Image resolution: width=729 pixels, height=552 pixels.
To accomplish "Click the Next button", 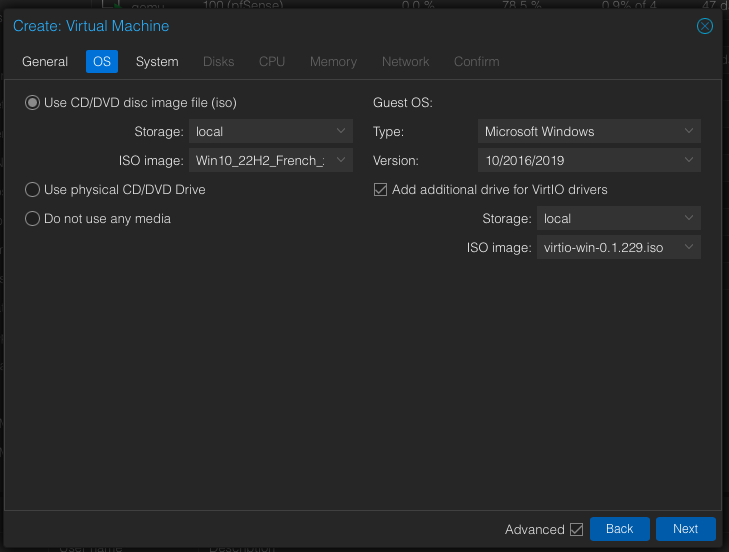I will coord(685,529).
